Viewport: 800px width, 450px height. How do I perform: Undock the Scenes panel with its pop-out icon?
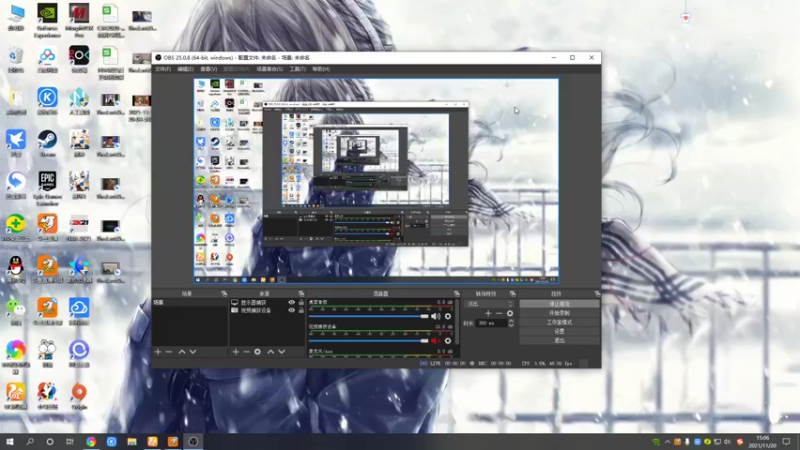pos(224,294)
